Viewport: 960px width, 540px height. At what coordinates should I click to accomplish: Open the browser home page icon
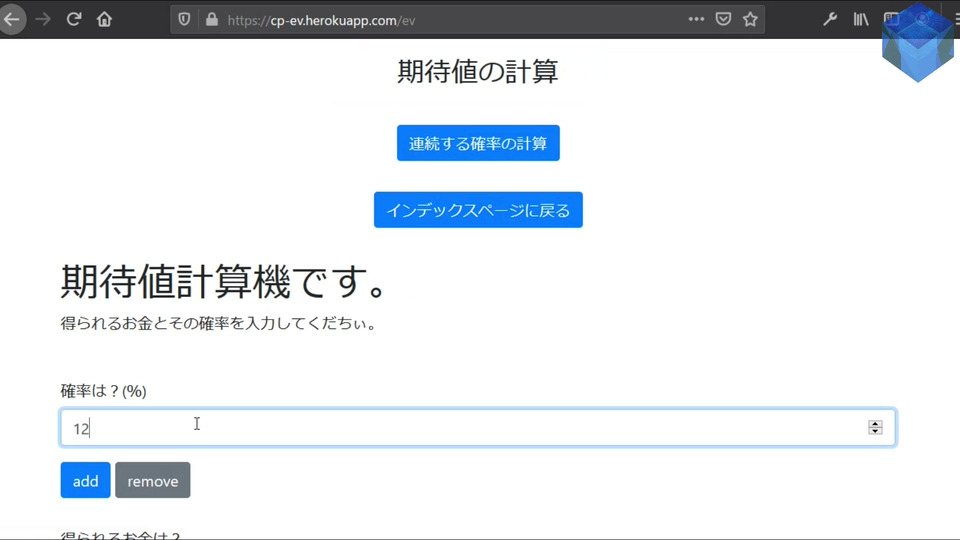(x=104, y=19)
